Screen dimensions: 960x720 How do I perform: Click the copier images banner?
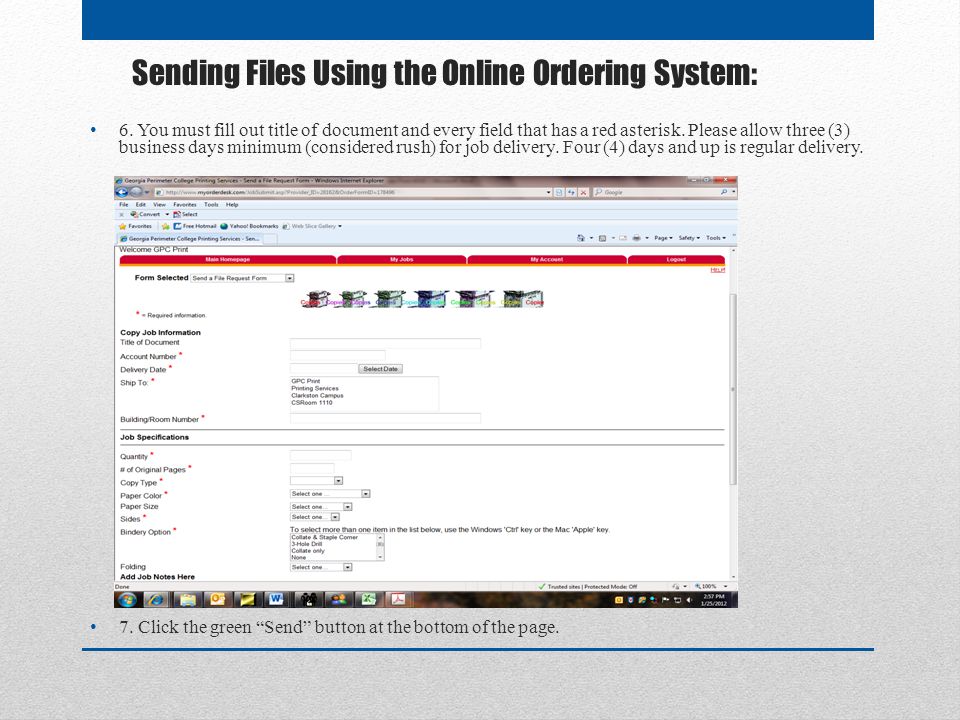[422, 299]
